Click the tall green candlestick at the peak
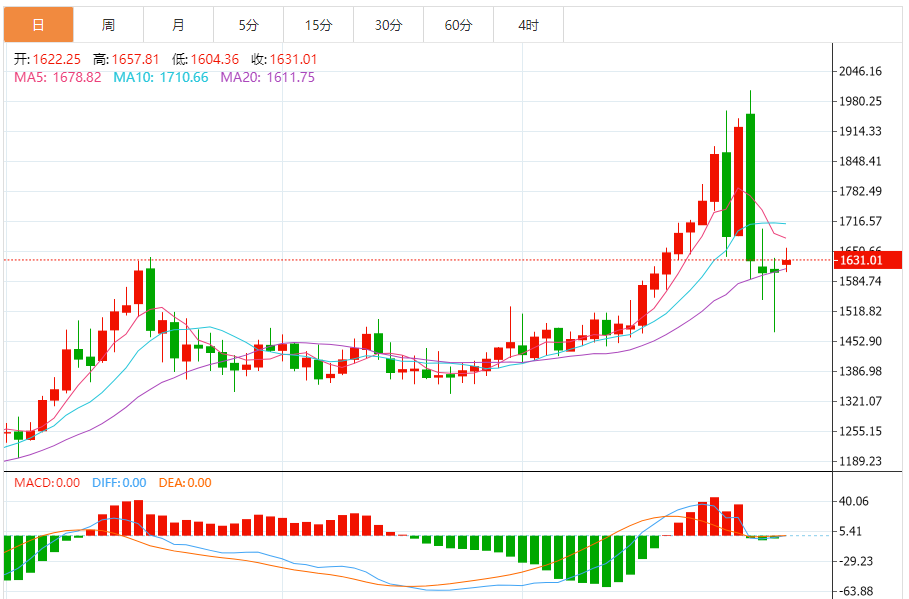The height and width of the screenshot is (599, 909). pyautogui.click(x=750, y=187)
